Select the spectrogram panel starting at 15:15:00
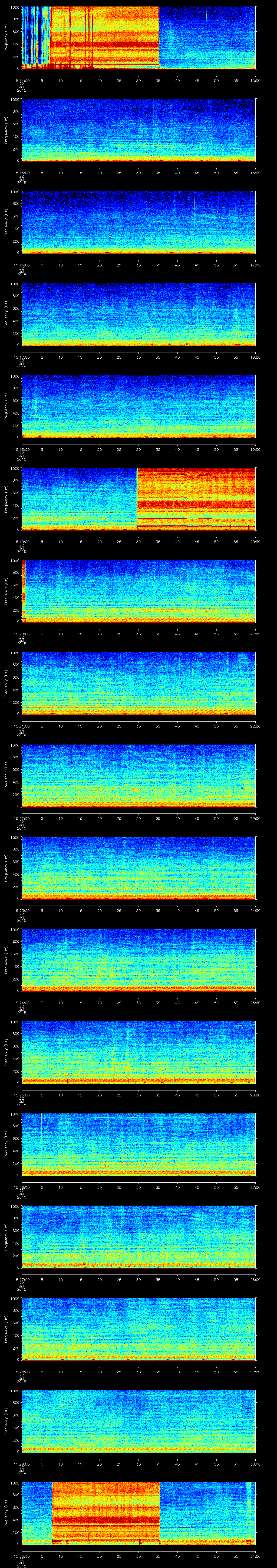The image size is (277, 1568). coord(139,130)
